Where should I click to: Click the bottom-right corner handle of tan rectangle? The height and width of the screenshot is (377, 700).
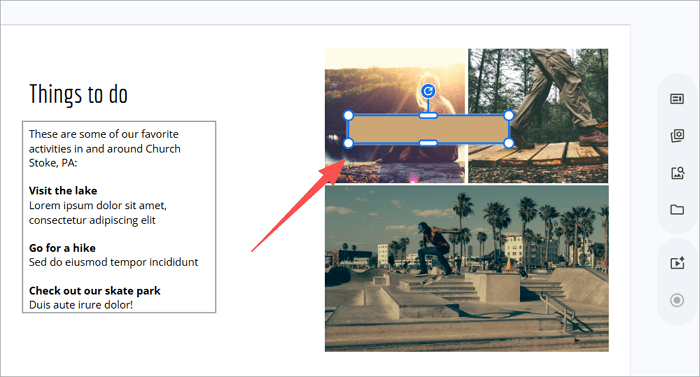pos(508,143)
